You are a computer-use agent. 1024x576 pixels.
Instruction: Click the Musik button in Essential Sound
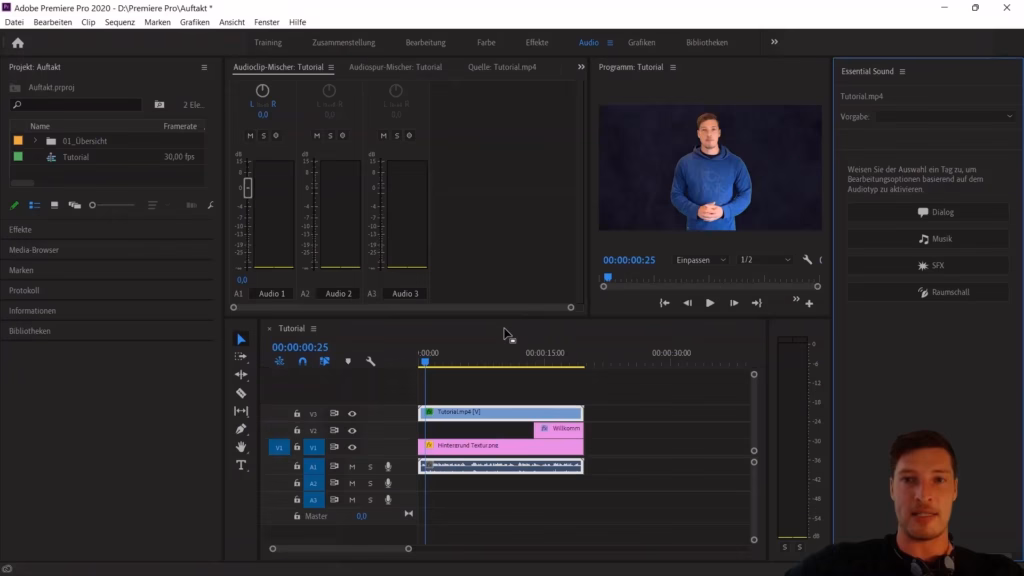pos(927,238)
